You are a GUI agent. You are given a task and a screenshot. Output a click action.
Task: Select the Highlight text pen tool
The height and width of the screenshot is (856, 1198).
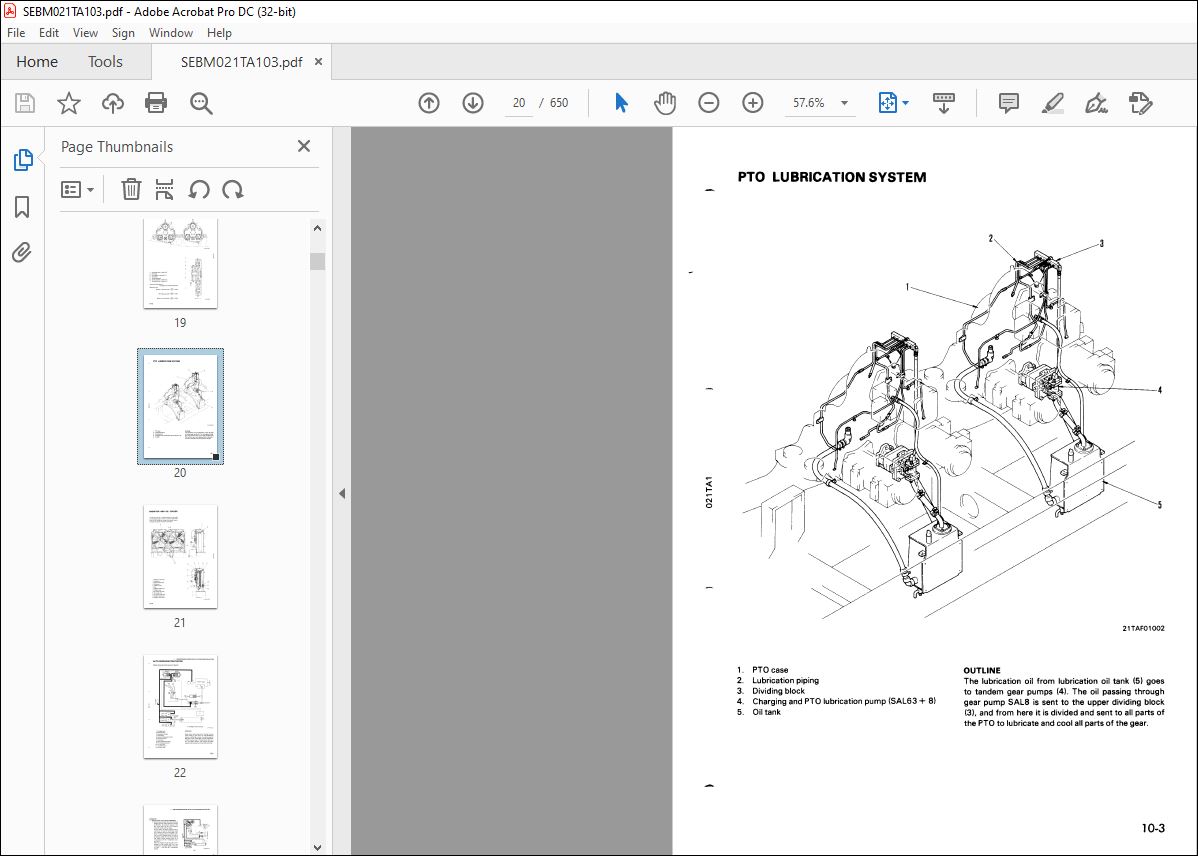point(1053,103)
